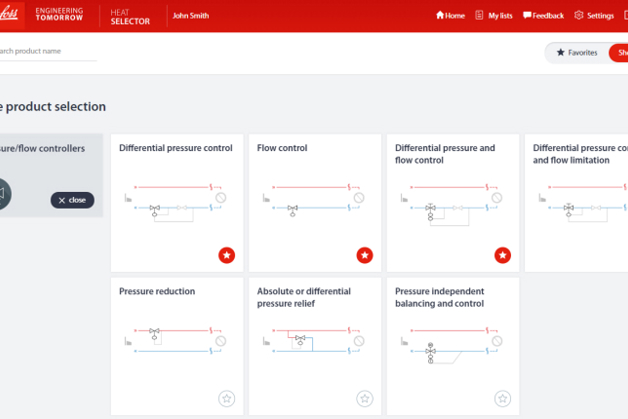This screenshot has width=628, height=419.
Task: Open the Feedback link
Action: pos(542,16)
